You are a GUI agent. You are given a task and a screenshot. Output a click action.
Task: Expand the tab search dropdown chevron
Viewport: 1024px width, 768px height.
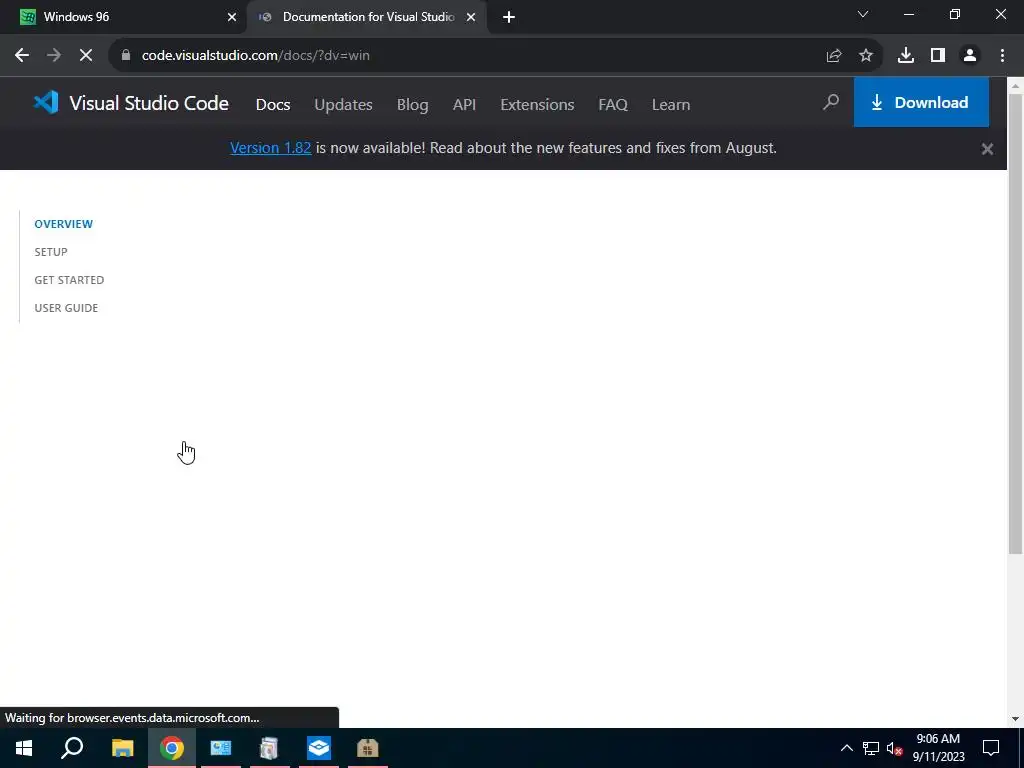863,14
